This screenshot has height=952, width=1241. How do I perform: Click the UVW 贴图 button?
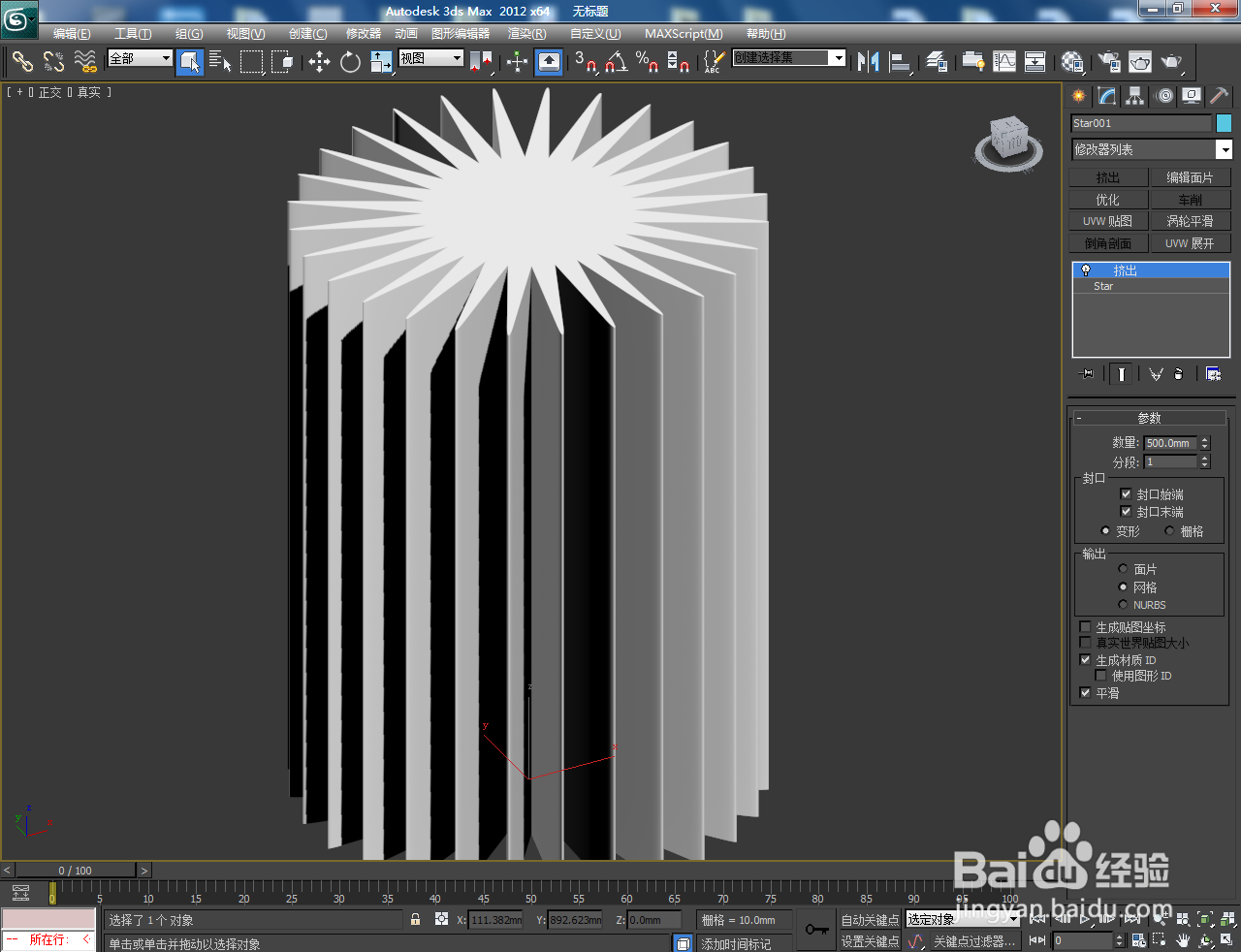click(x=1106, y=220)
